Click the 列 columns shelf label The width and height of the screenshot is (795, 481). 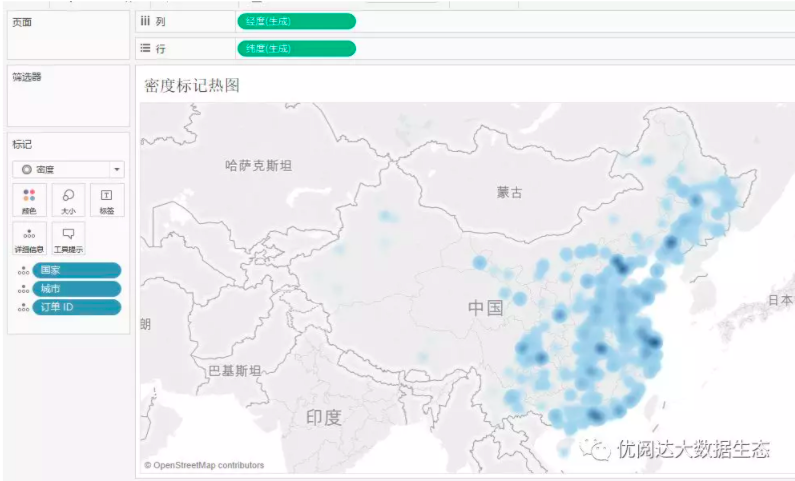coord(153,21)
